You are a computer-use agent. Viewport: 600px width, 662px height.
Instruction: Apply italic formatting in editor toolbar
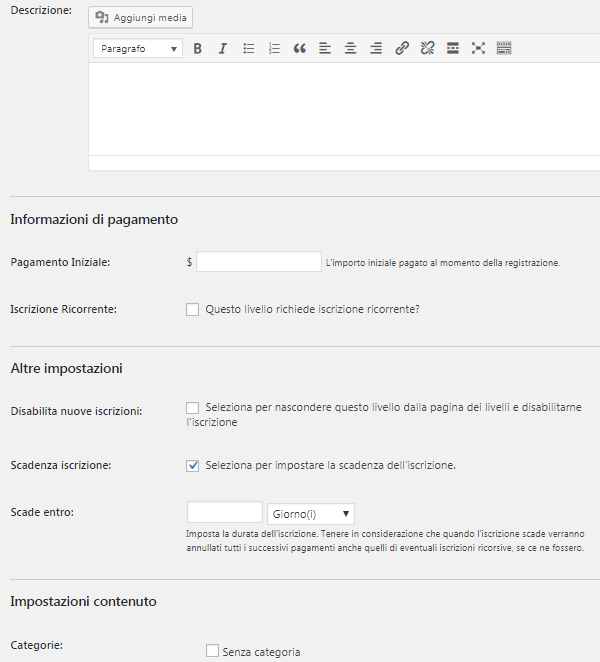(223, 48)
